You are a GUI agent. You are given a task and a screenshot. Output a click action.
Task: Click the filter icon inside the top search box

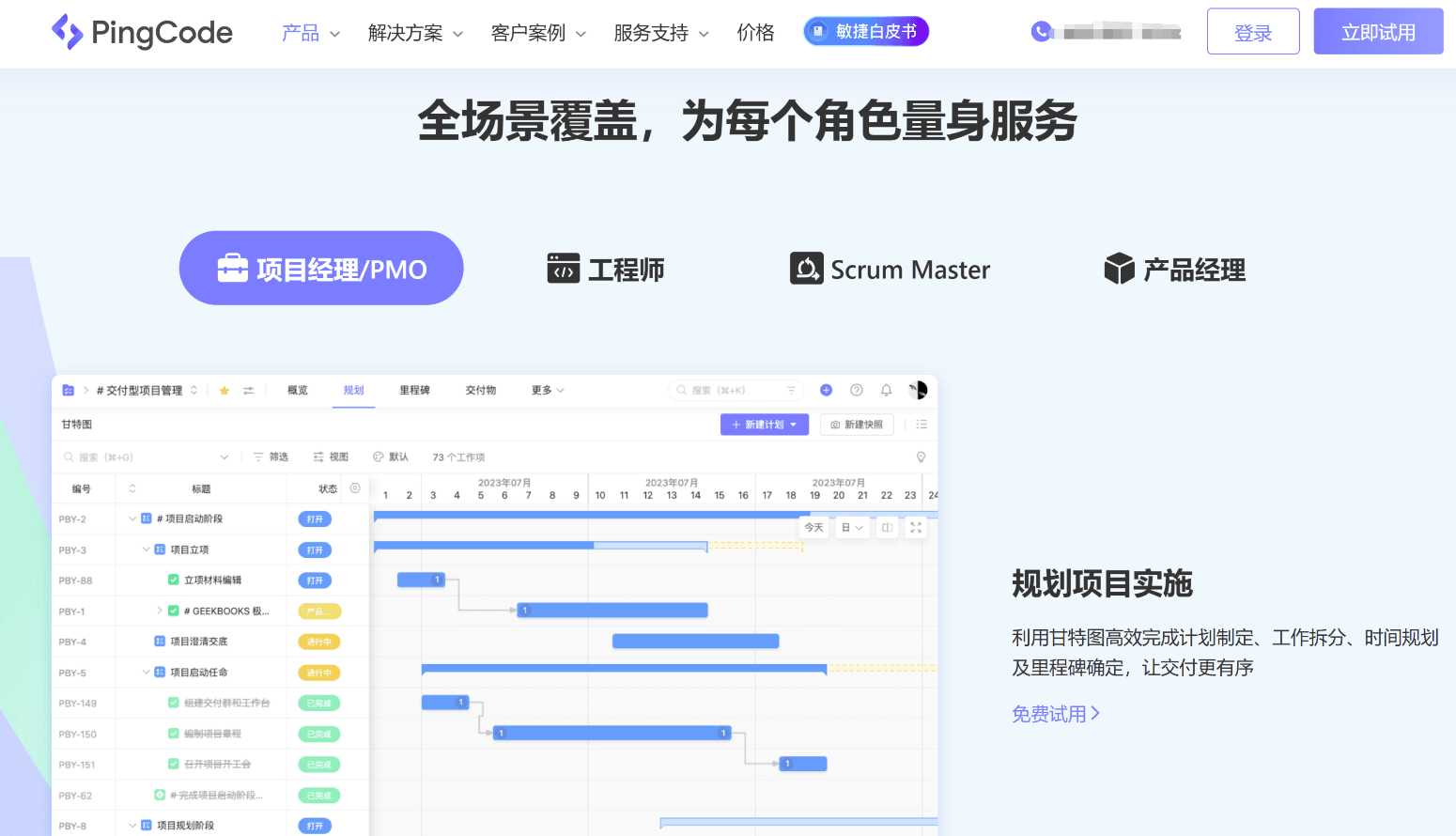(x=791, y=390)
